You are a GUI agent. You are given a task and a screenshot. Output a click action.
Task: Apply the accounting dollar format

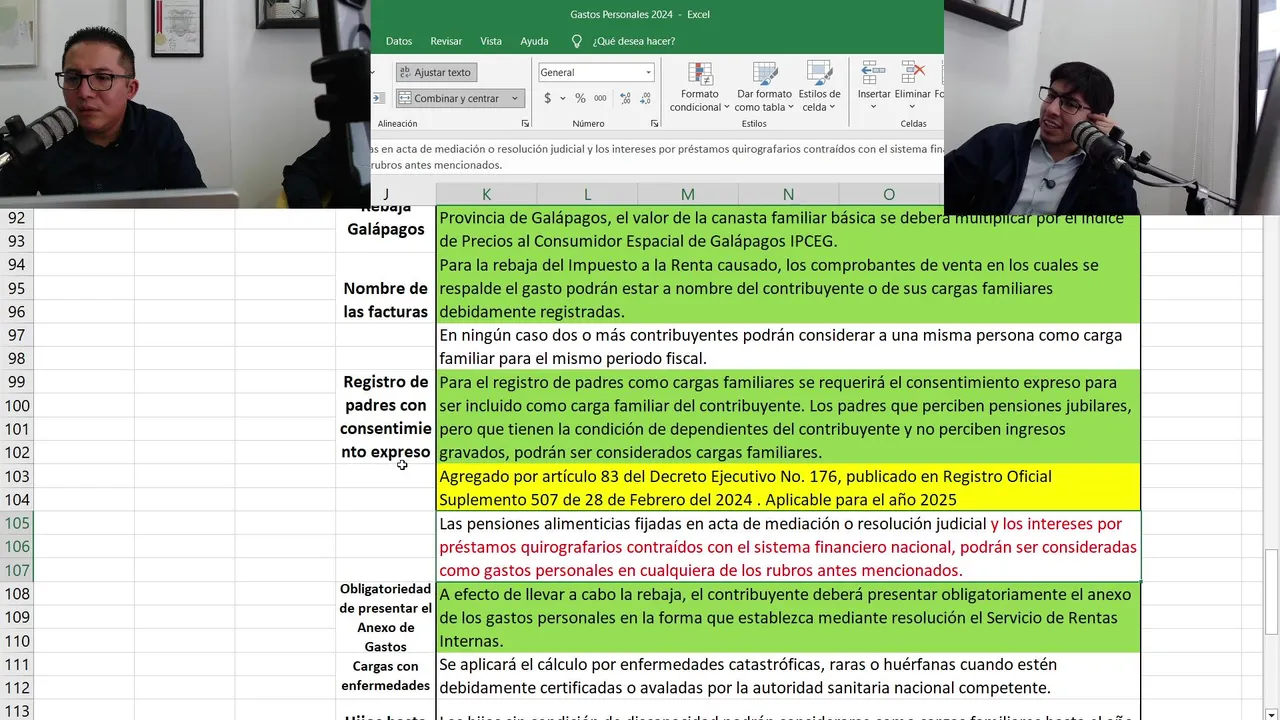pyautogui.click(x=547, y=98)
